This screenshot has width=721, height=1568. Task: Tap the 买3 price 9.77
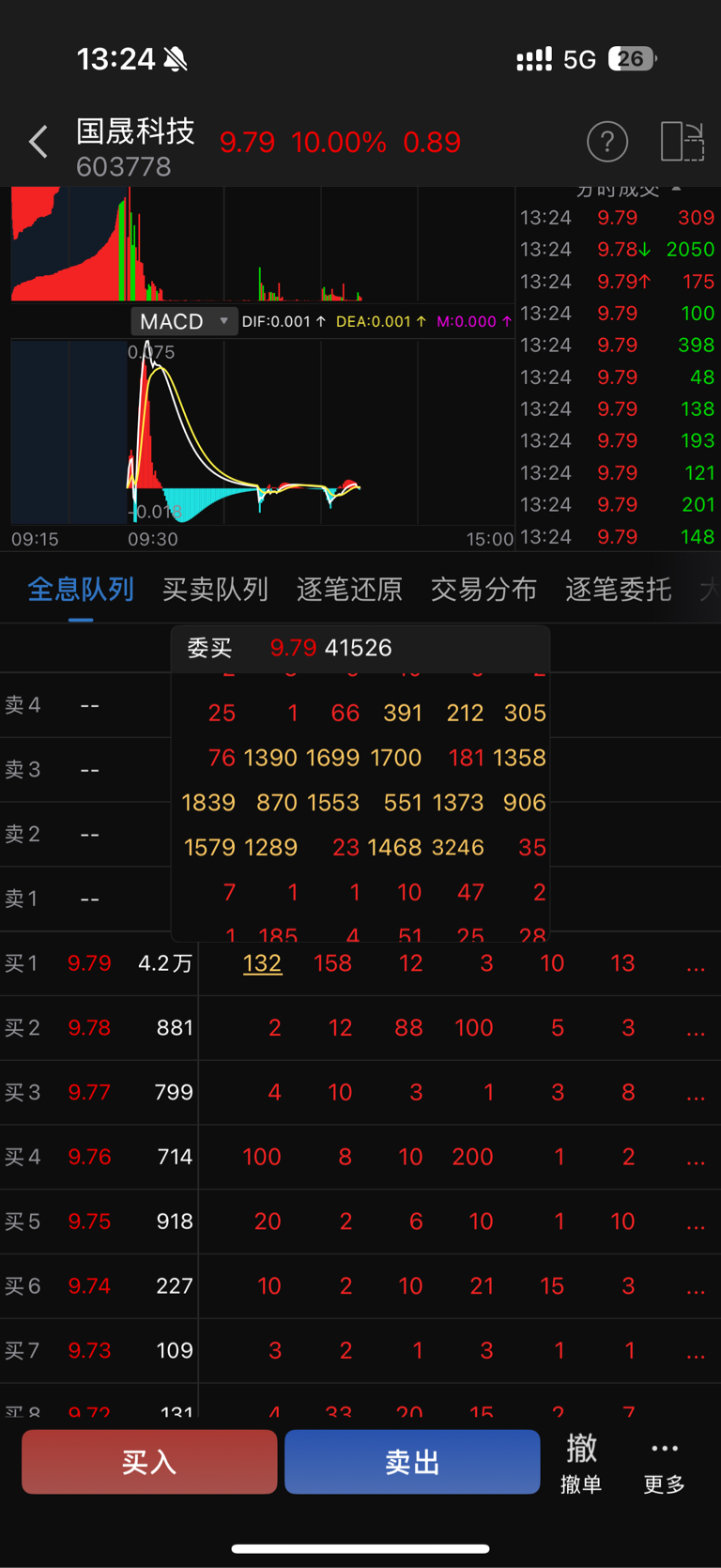coord(89,1092)
